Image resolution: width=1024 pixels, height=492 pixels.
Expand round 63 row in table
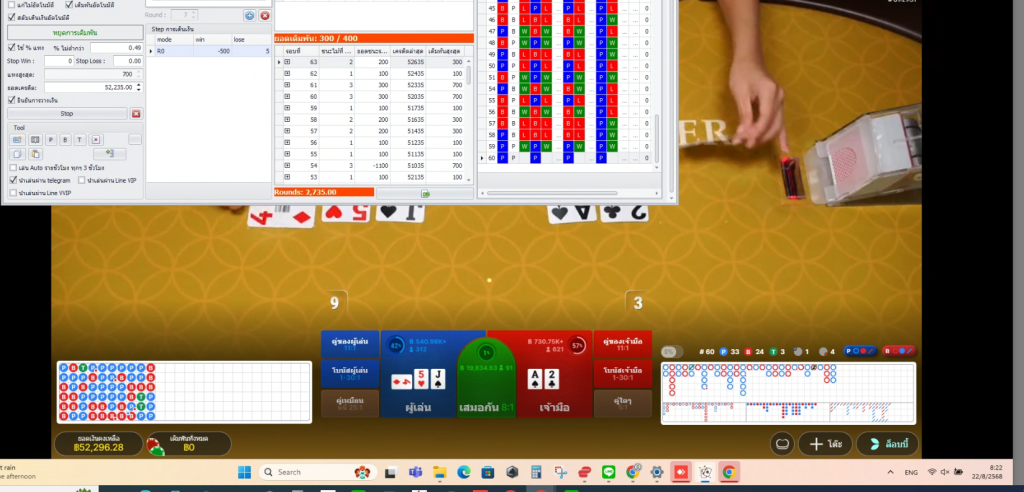coord(287,62)
